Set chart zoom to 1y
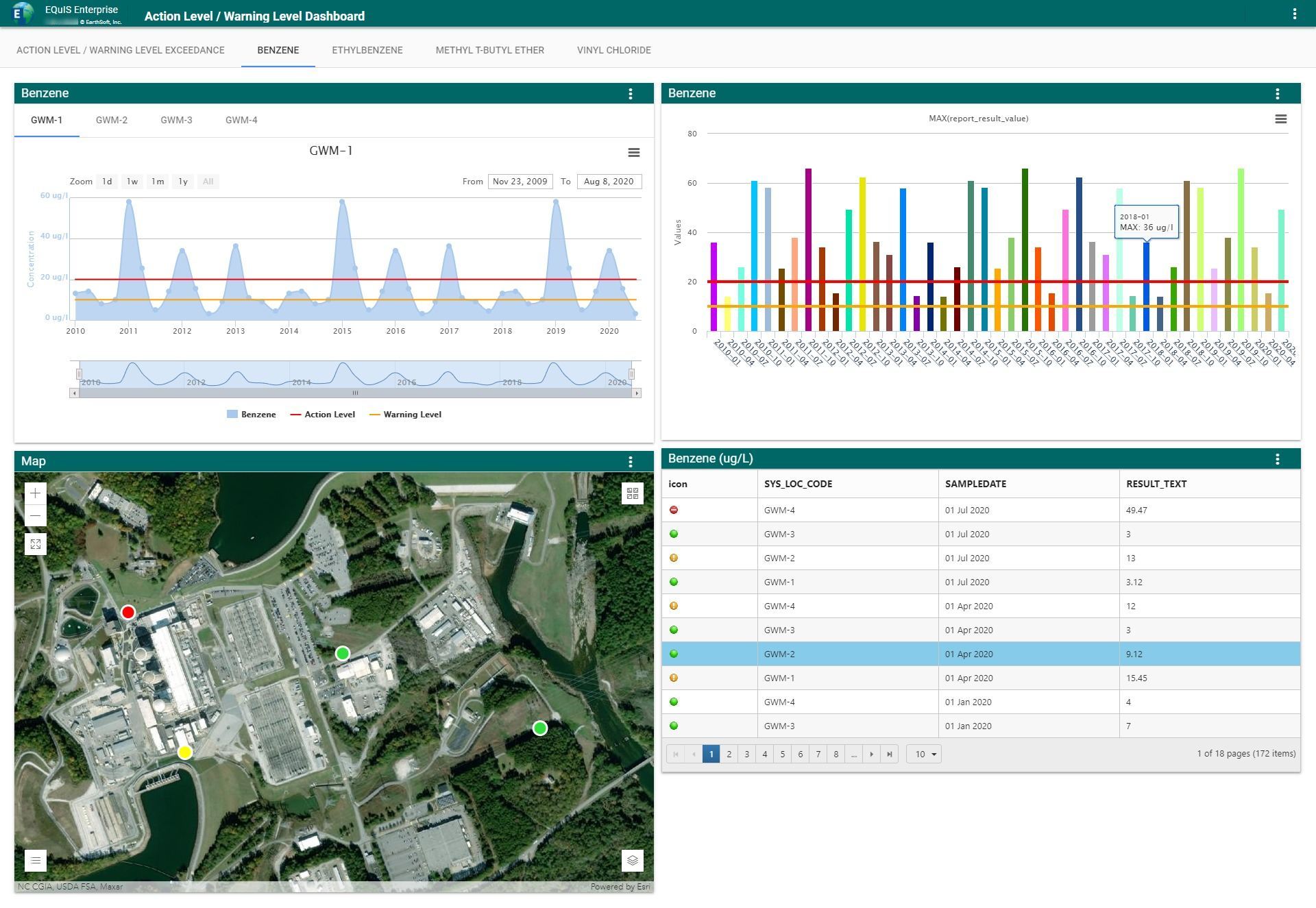 tap(183, 182)
